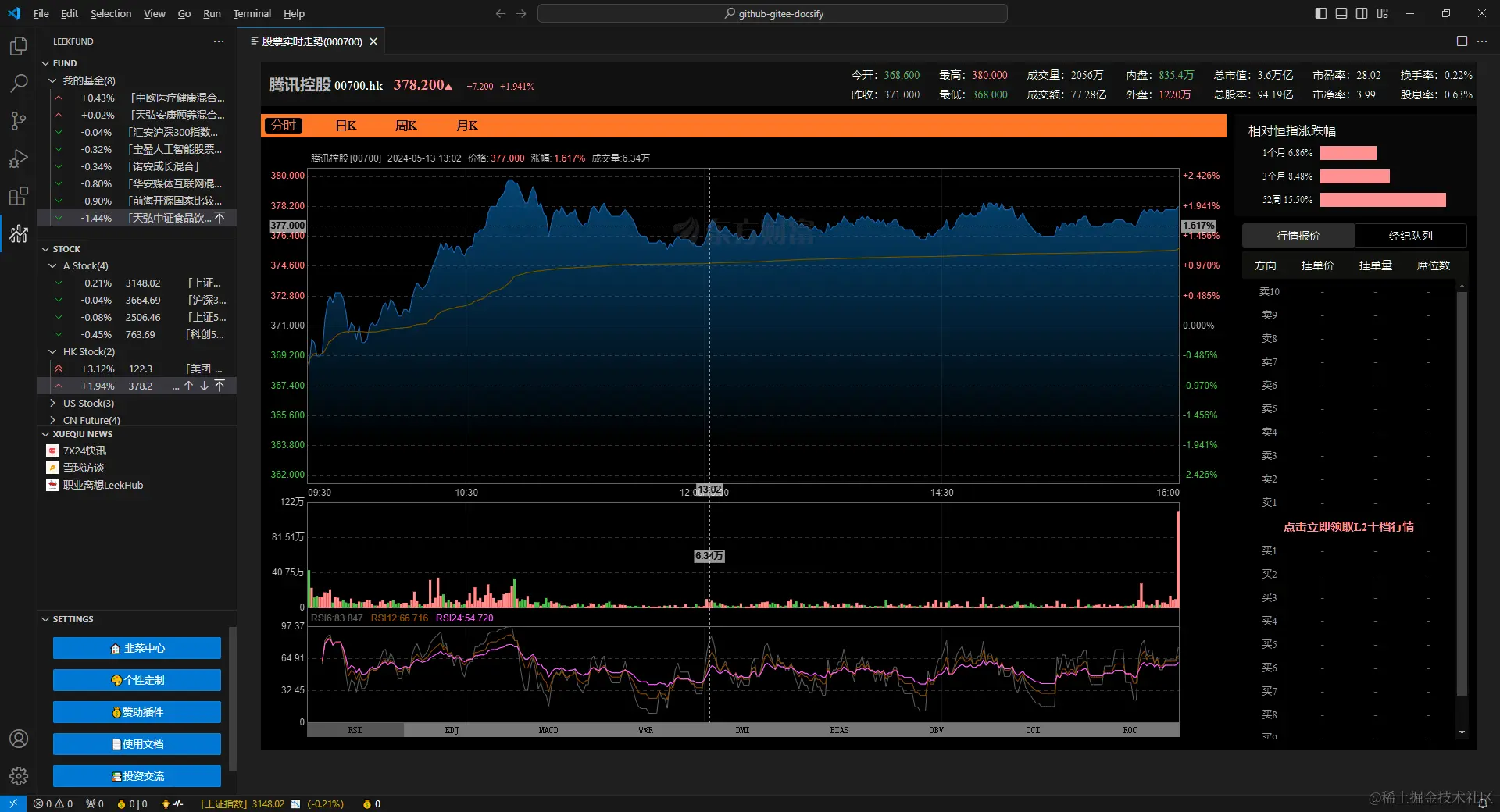The image size is (1500, 812).
Task: Switch chart to 周K tab
Action: coord(406,126)
